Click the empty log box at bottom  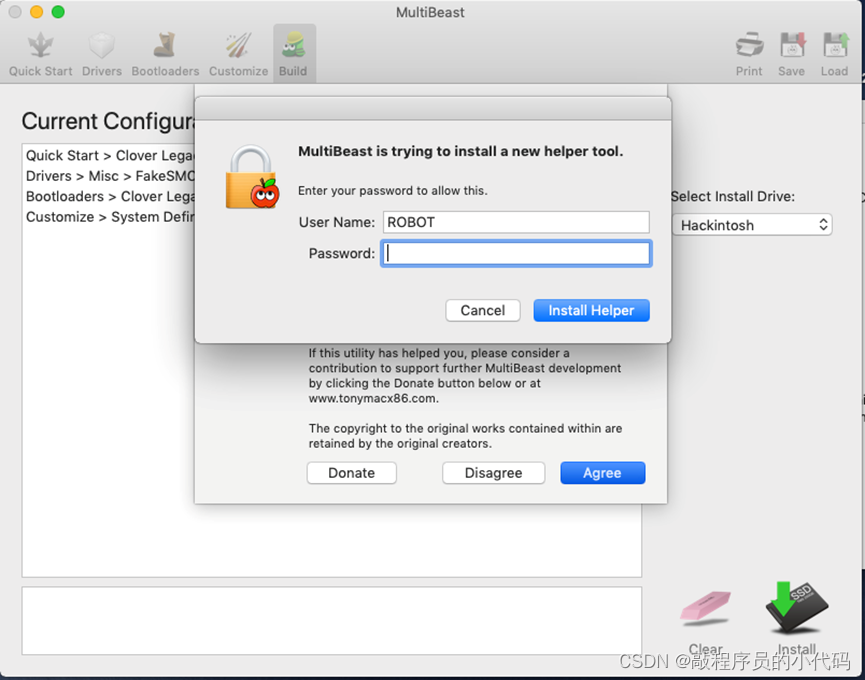click(x=332, y=620)
